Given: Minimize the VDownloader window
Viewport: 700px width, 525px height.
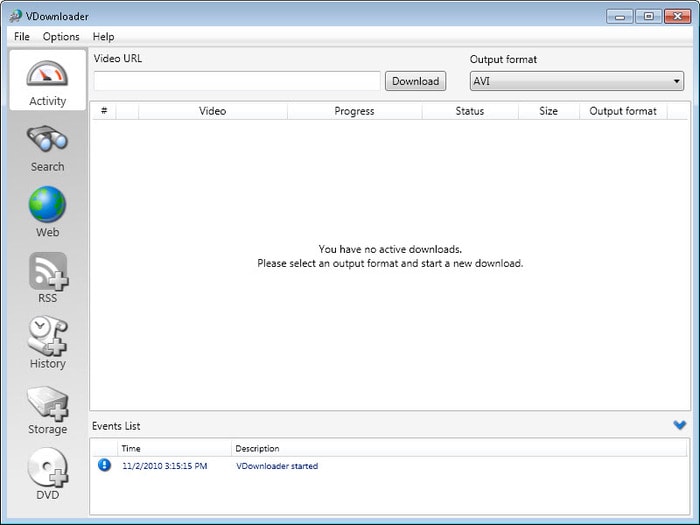Looking at the screenshot, I should [x=620, y=17].
